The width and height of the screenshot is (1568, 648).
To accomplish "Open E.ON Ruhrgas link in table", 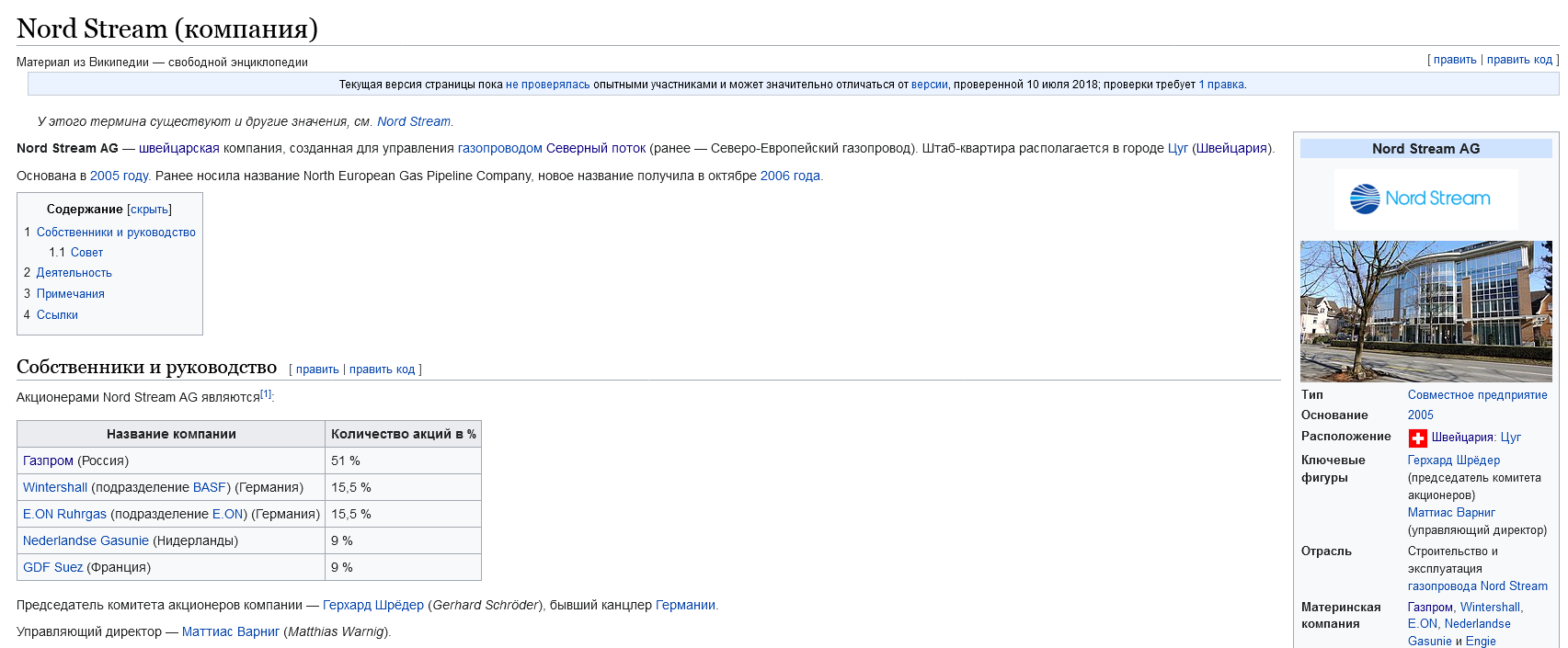I will tap(64, 514).
